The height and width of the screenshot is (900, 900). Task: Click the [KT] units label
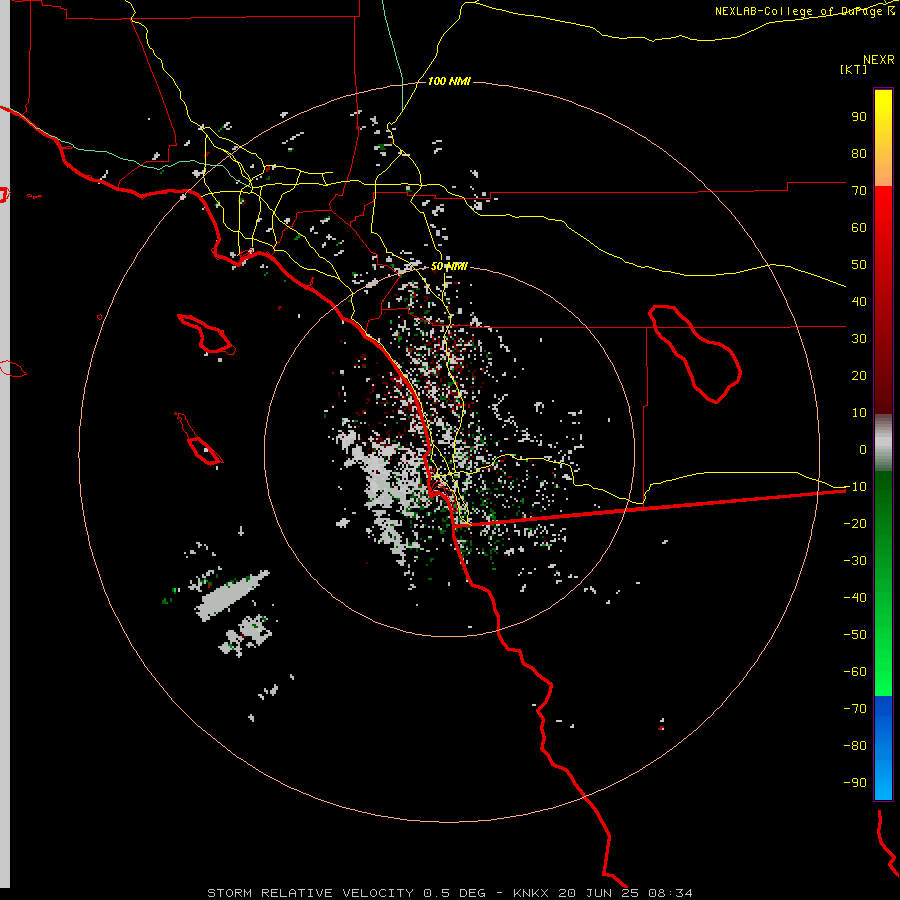pyautogui.click(x=854, y=69)
